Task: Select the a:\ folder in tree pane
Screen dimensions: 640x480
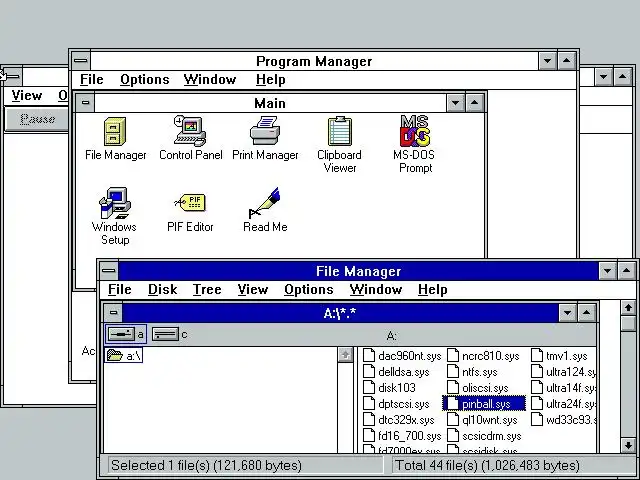Action: coord(124,356)
